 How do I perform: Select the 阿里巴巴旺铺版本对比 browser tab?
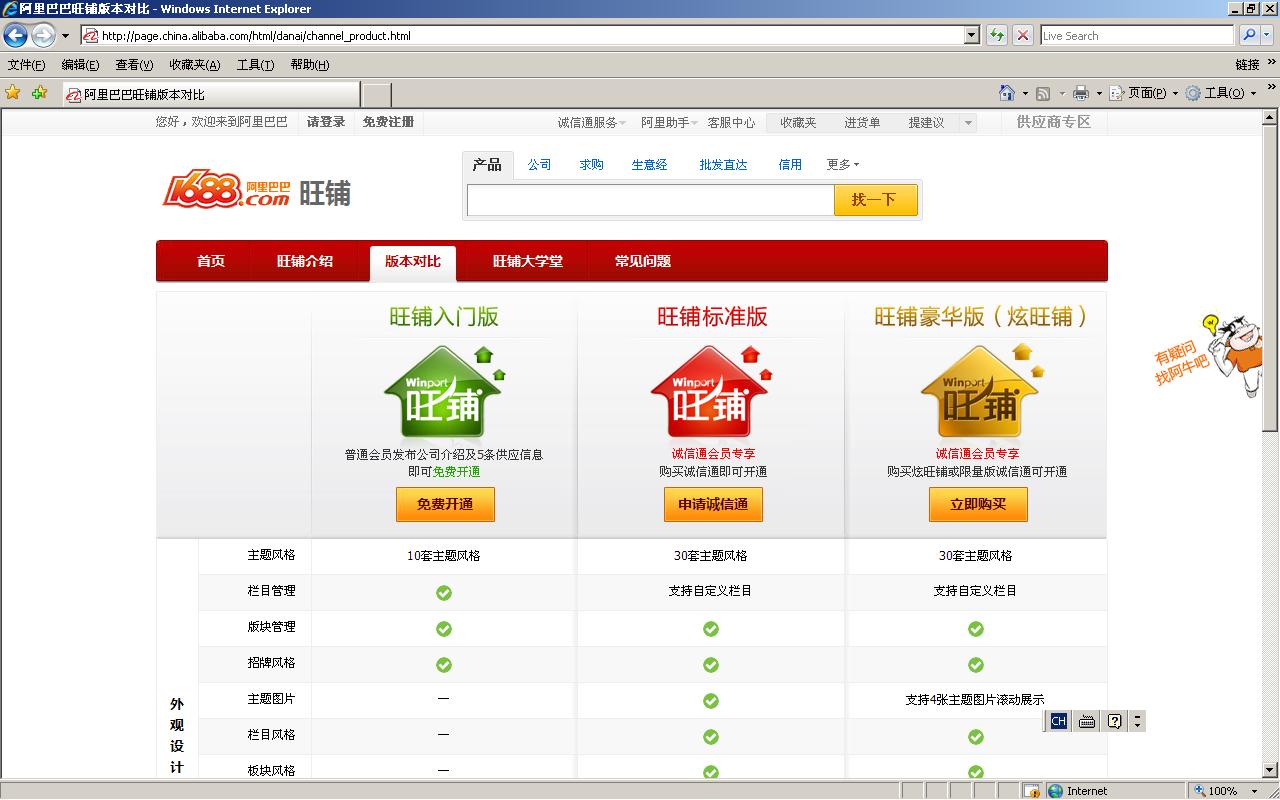211,94
